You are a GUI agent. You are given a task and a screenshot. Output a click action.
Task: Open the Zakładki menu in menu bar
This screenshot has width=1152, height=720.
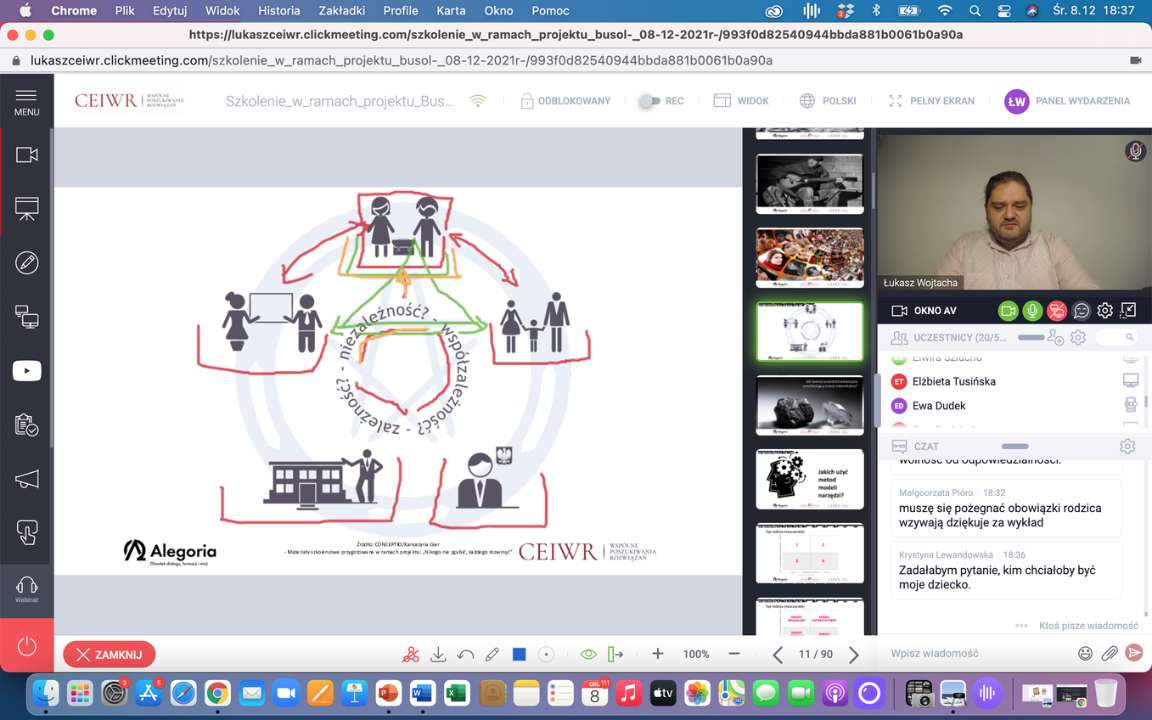pos(343,11)
